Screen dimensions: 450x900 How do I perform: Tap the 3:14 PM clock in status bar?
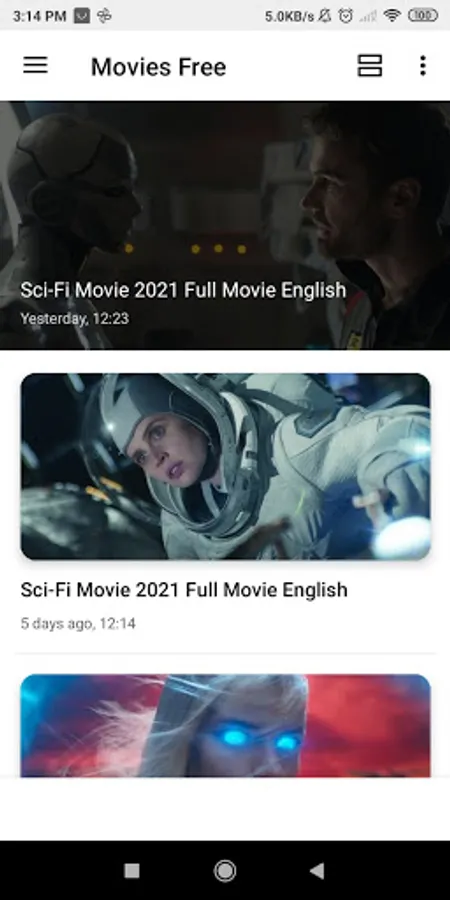pyautogui.click(x=39, y=16)
